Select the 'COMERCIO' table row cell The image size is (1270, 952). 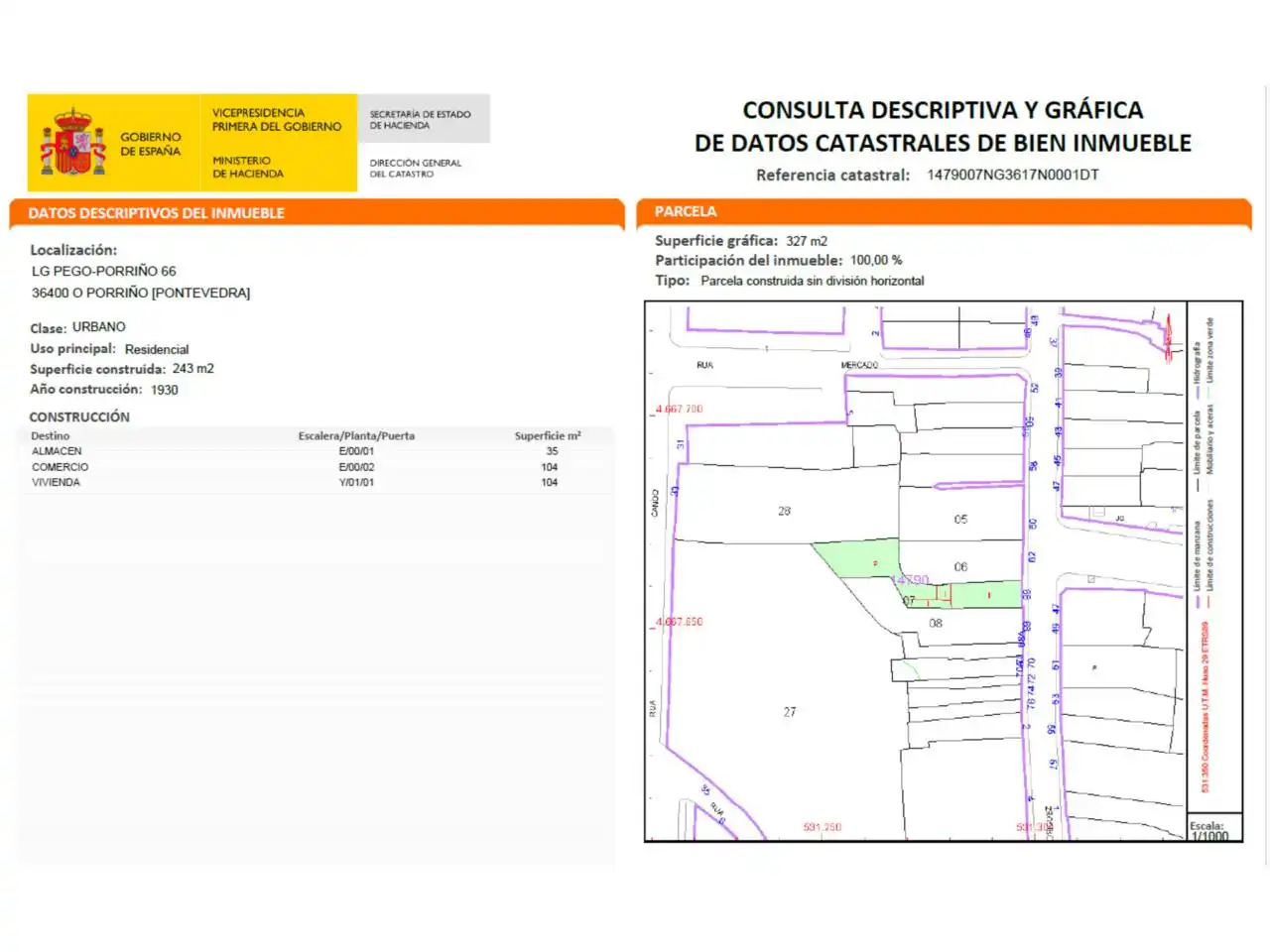pos(60,467)
